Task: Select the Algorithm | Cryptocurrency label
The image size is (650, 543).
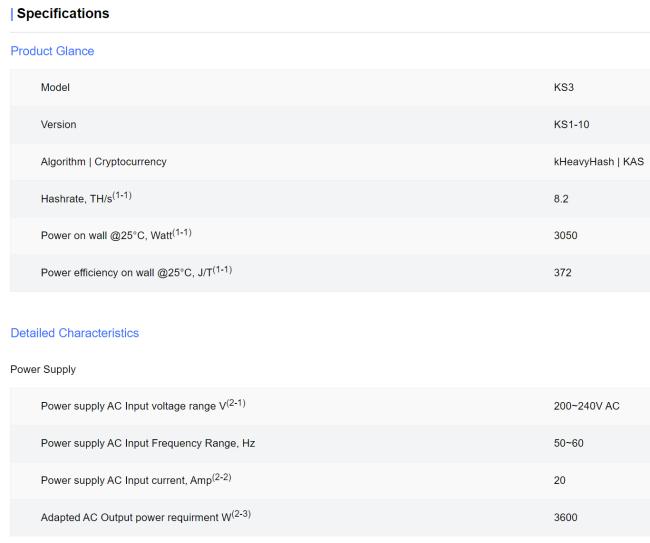Action: 104,162
